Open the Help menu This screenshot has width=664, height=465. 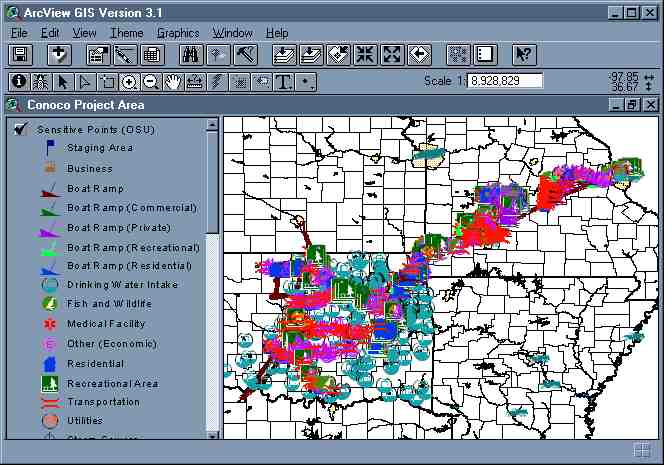[x=277, y=33]
